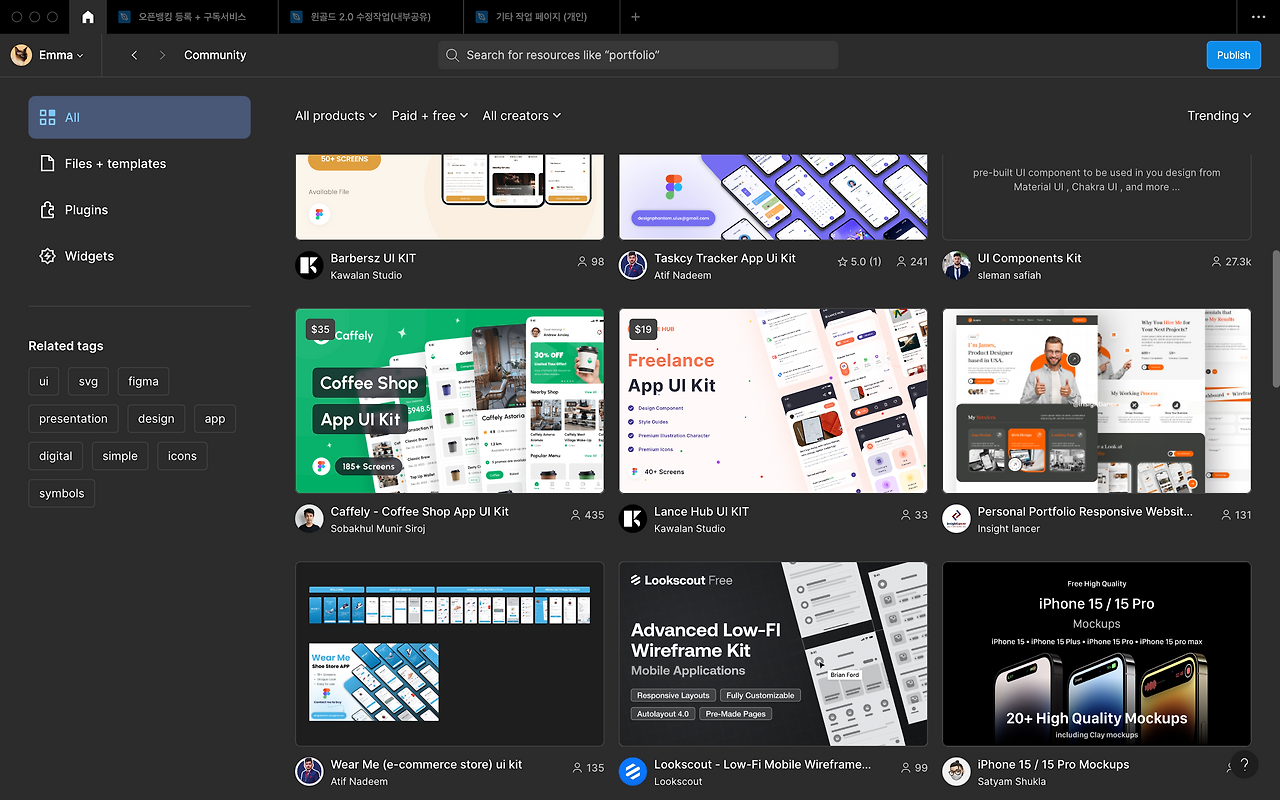This screenshot has width=1280, height=800.
Task: Click Satyam Shukla's avatar
Action: point(956,771)
